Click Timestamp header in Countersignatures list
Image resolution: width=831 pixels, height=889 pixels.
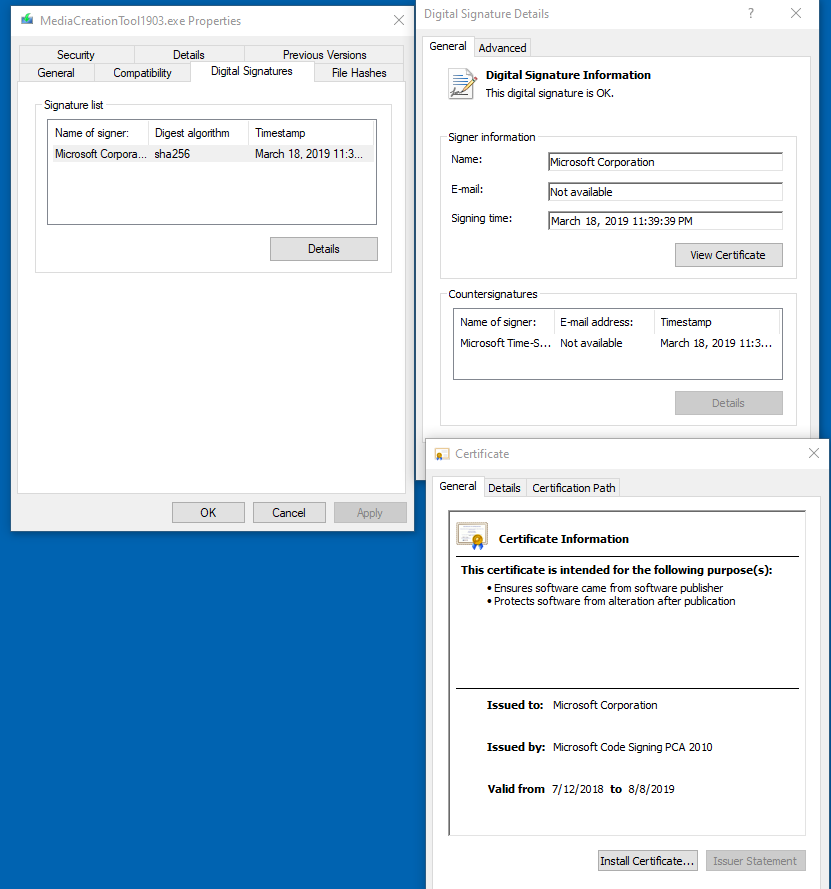tap(717, 322)
